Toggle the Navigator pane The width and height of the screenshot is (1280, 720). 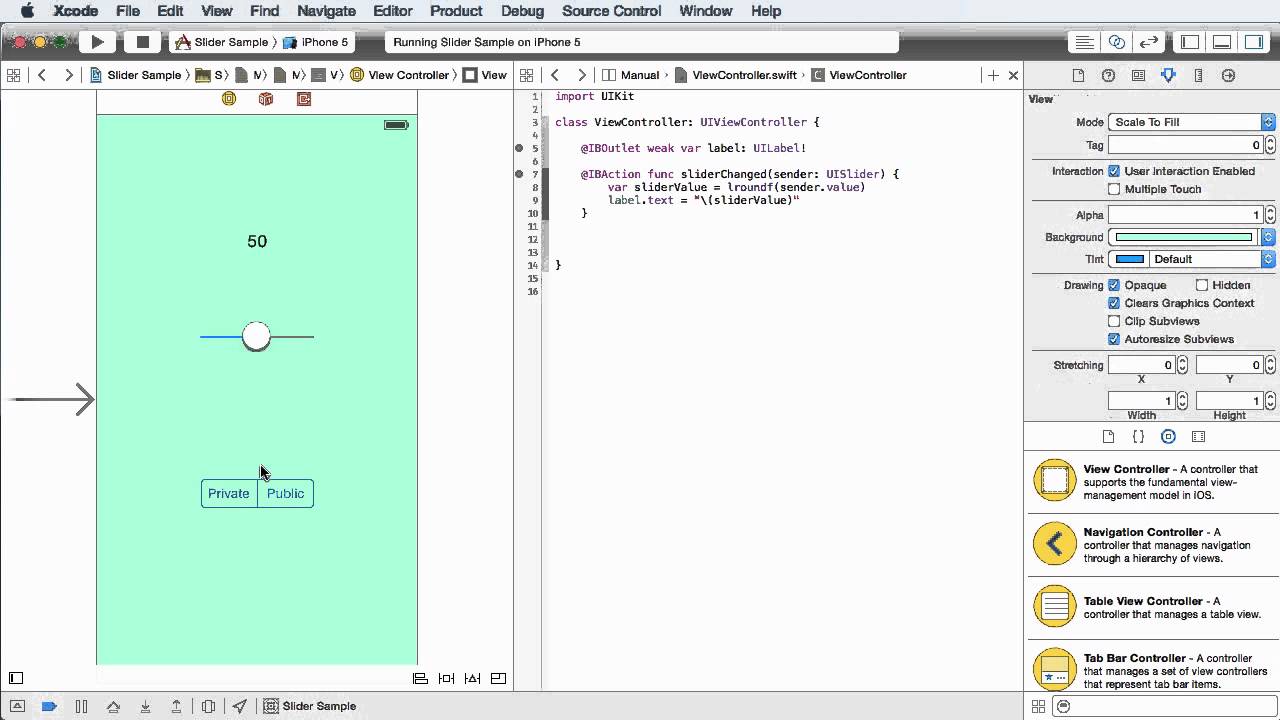point(1190,42)
